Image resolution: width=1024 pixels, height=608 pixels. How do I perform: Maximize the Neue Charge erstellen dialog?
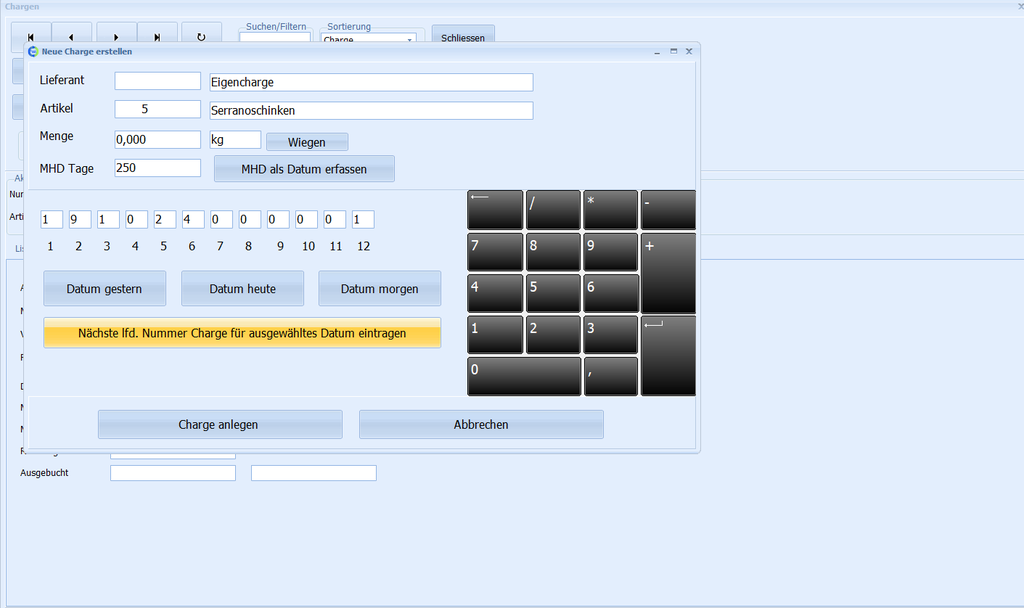pos(673,51)
